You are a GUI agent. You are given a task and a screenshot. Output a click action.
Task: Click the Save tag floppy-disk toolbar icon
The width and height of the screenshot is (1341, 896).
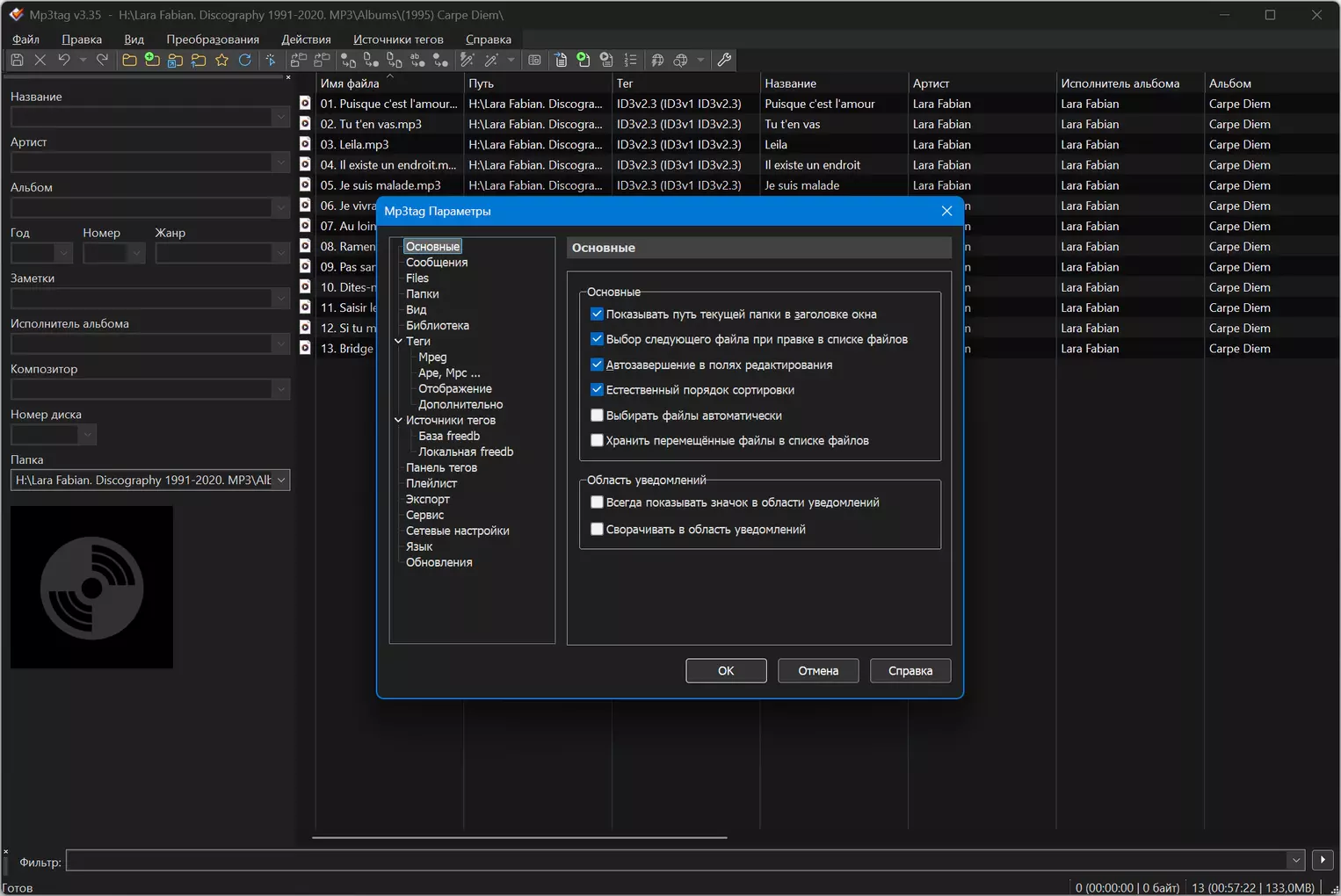tap(17, 60)
